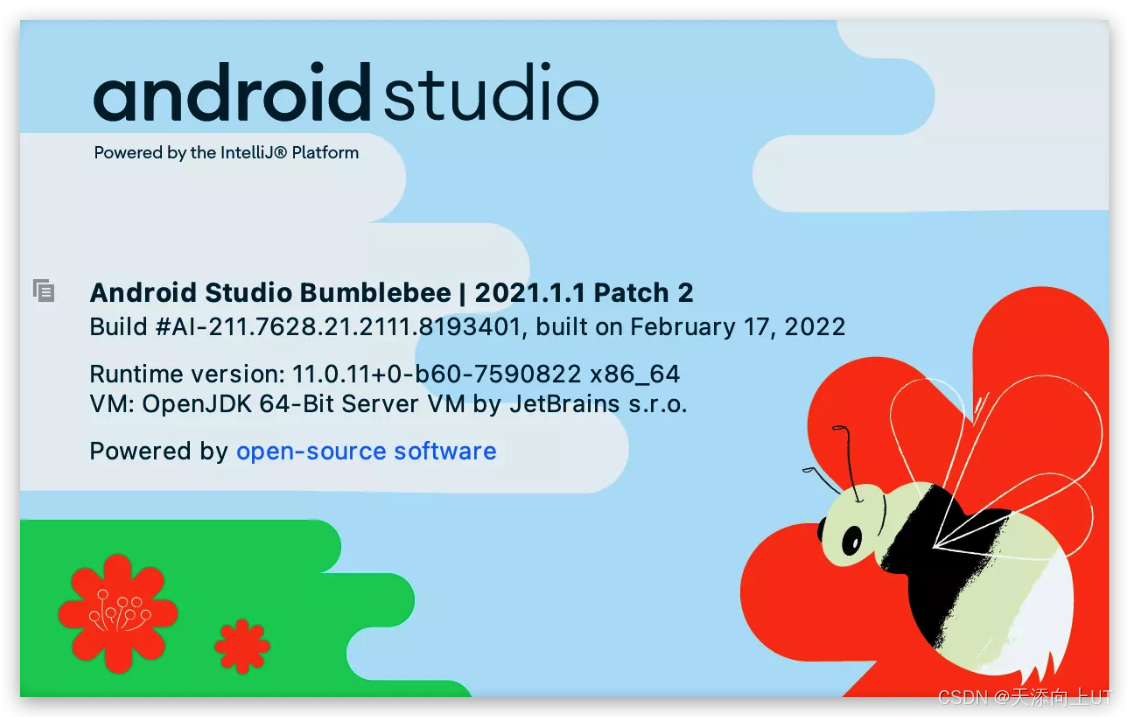Click 'Powered by the IntelliJ® Platform' text
Viewport: 1129px width, 717px height.
coord(226,153)
